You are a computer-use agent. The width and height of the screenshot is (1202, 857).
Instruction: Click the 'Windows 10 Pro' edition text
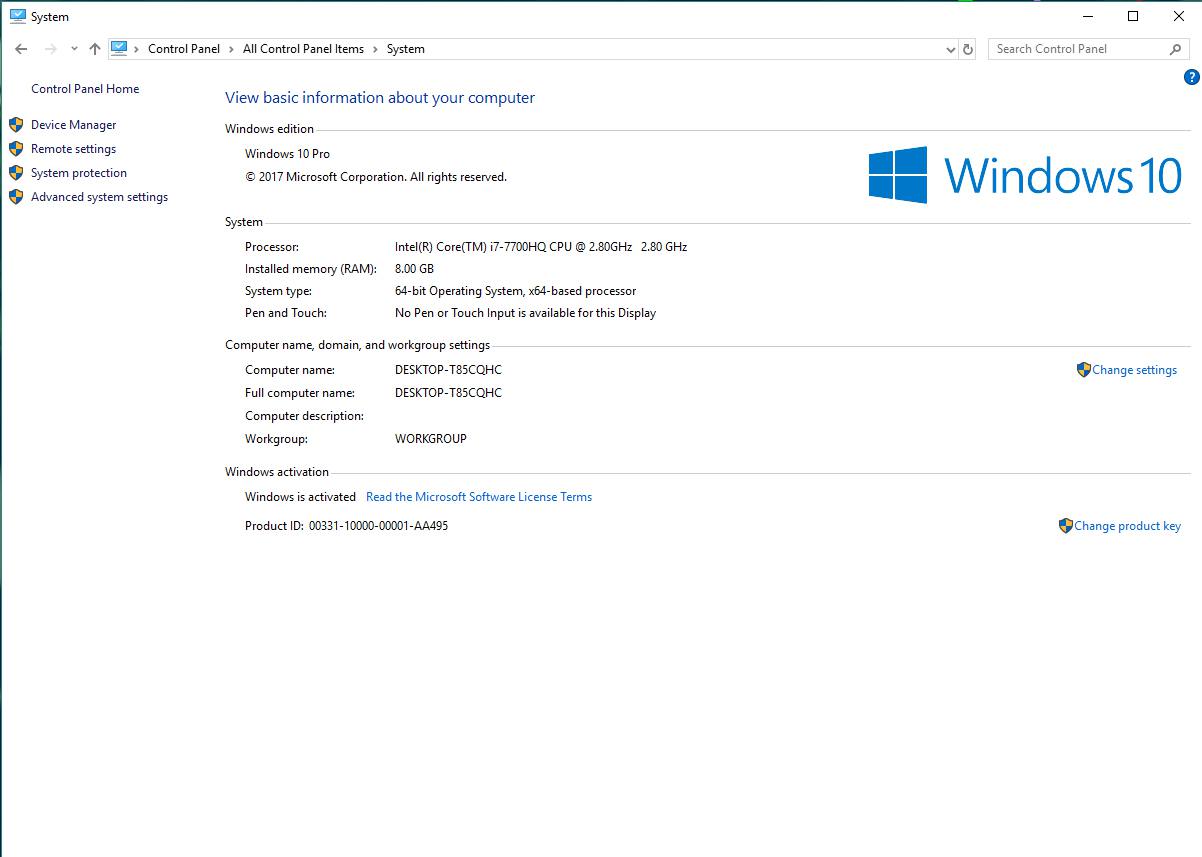click(287, 154)
